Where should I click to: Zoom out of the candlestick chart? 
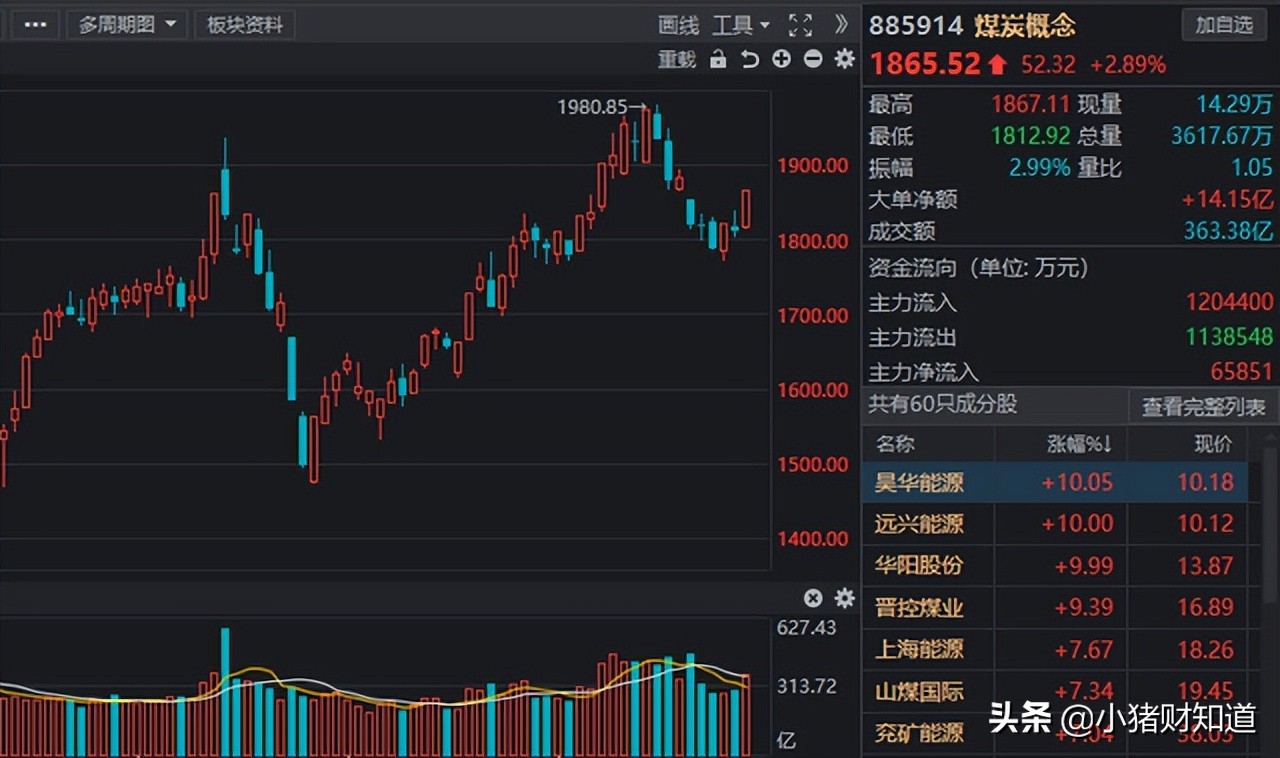pyautogui.click(x=811, y=60)
